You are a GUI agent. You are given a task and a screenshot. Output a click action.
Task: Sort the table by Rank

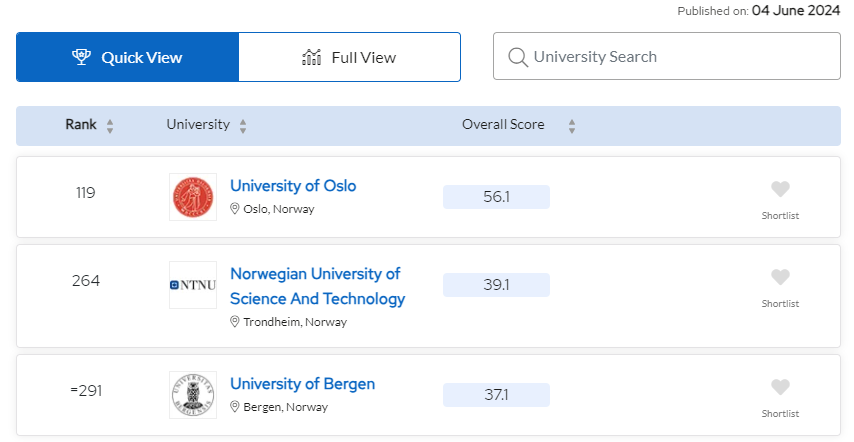[x=110, y=126]
